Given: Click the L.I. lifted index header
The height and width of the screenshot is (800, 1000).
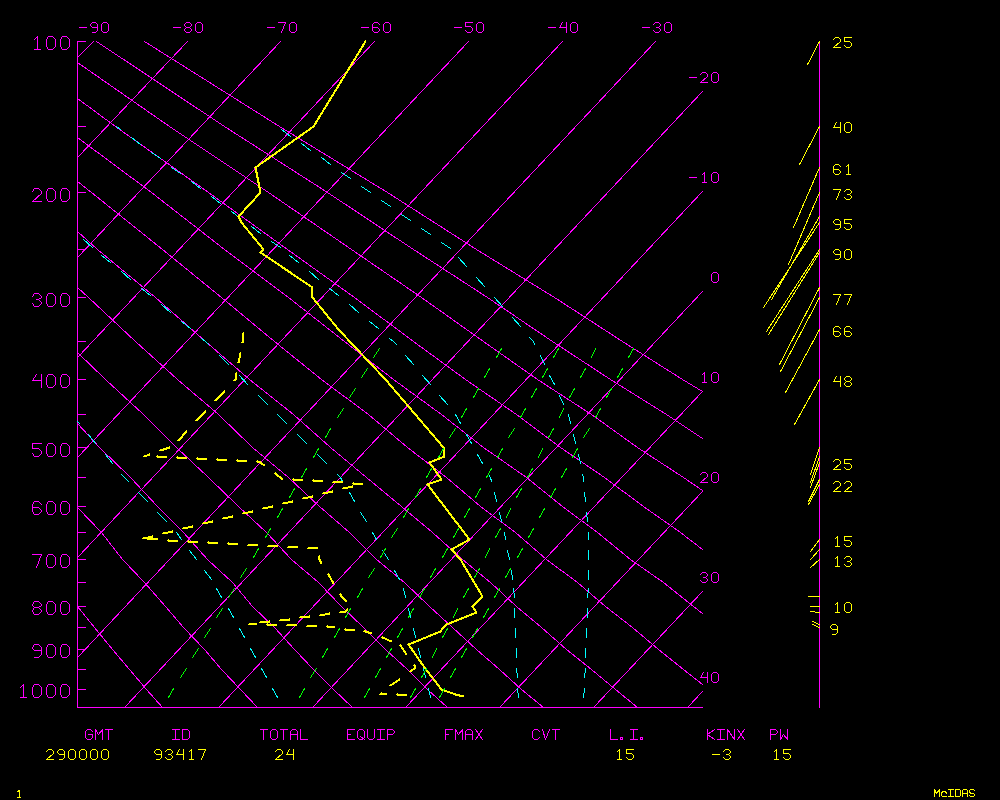Looking at the screenshot, I should pos(627,735).
